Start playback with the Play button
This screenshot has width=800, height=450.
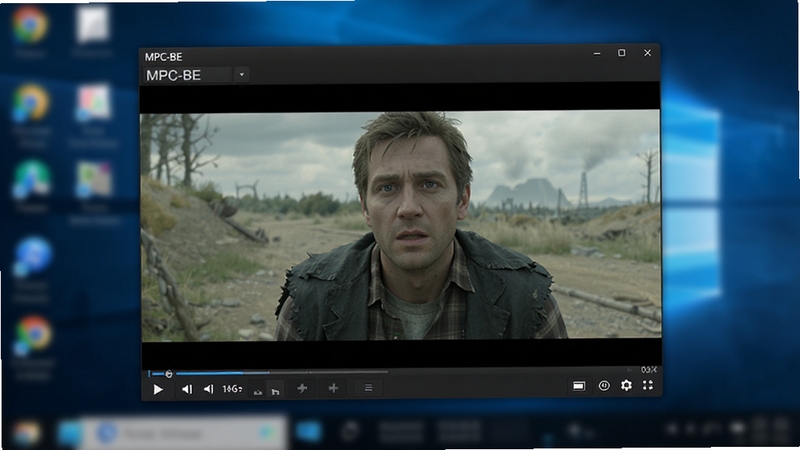point(158,389)
